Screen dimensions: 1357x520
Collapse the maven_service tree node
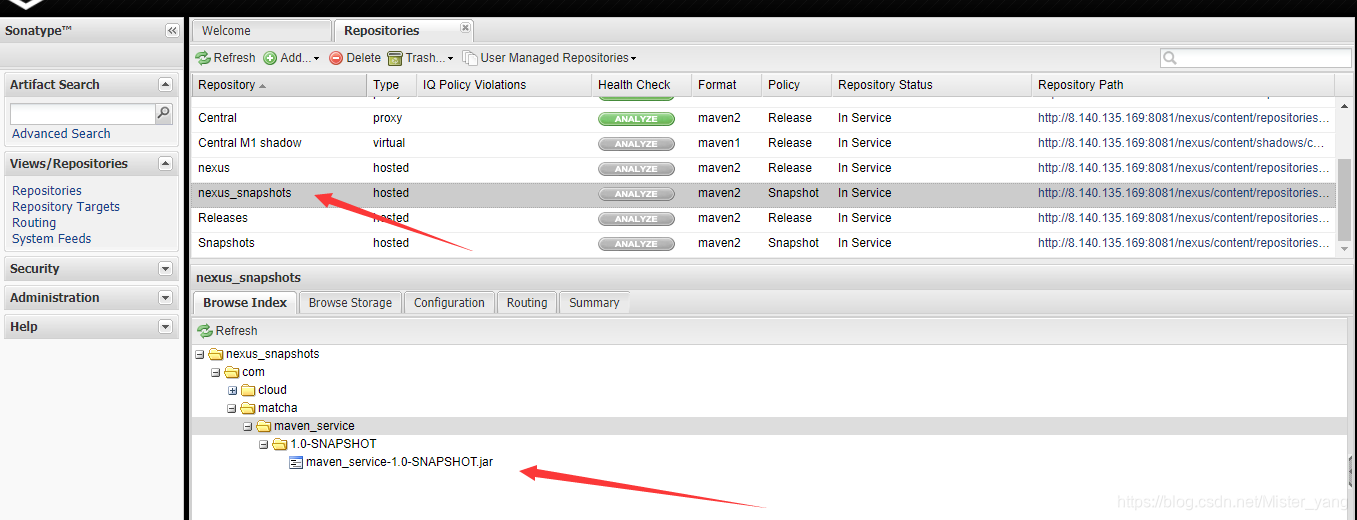pos(249,426)
